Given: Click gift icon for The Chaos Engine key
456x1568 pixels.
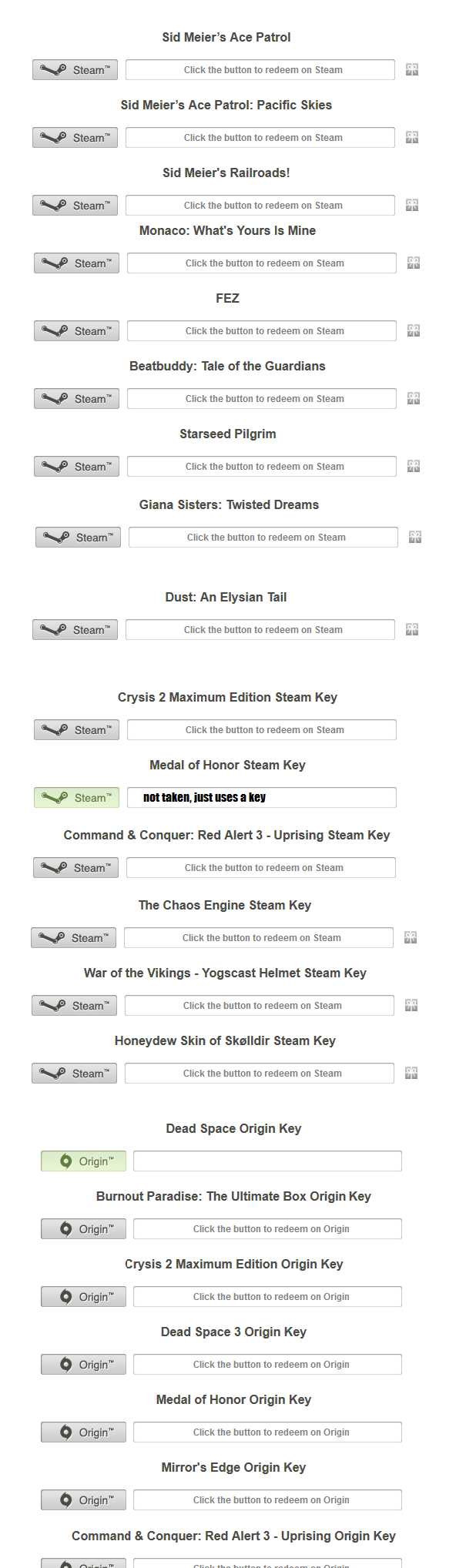Looking at the screenshot, I should (411, 938).
